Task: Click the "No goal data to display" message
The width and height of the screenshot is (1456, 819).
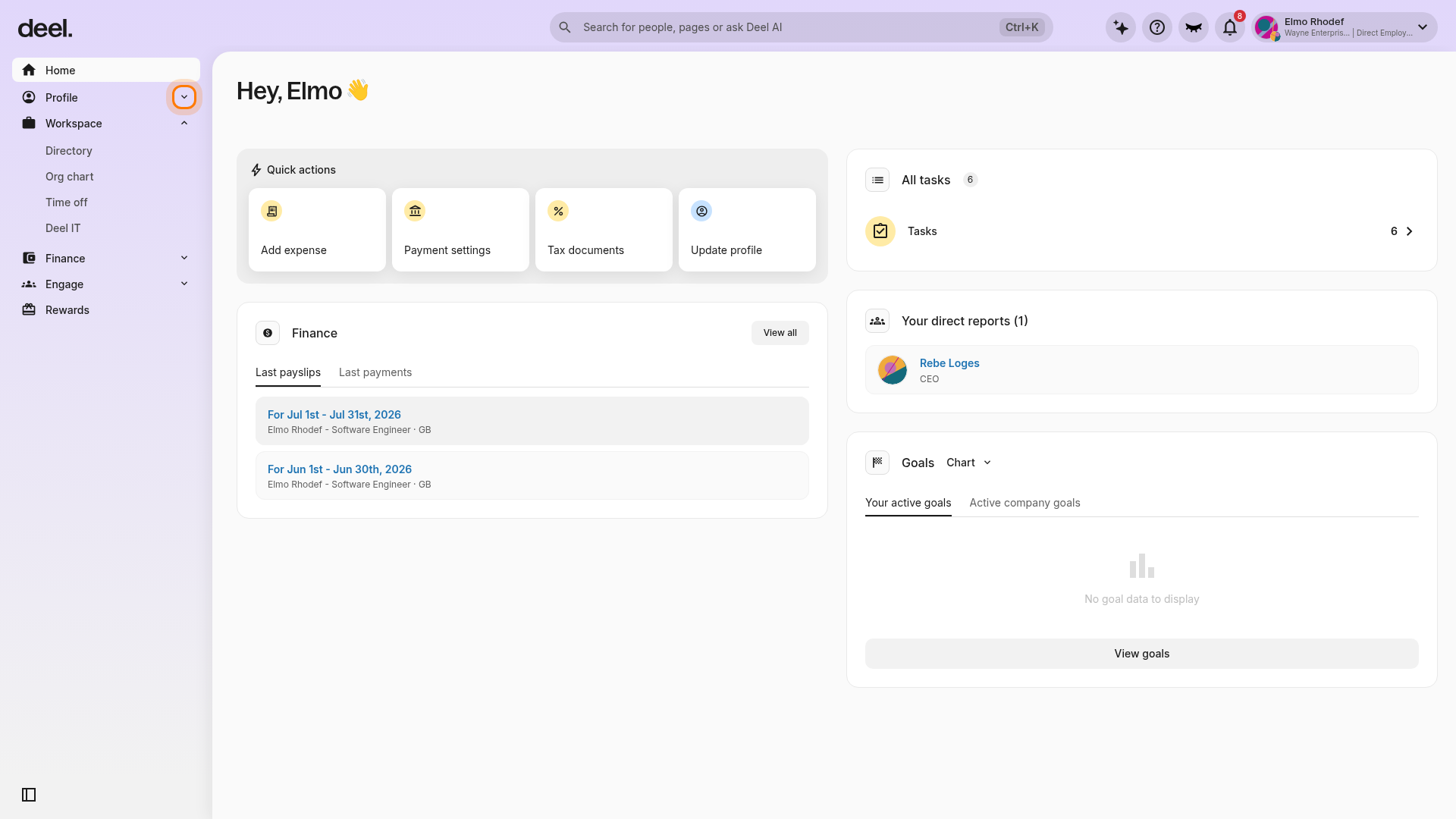Action: point(1142,599)
